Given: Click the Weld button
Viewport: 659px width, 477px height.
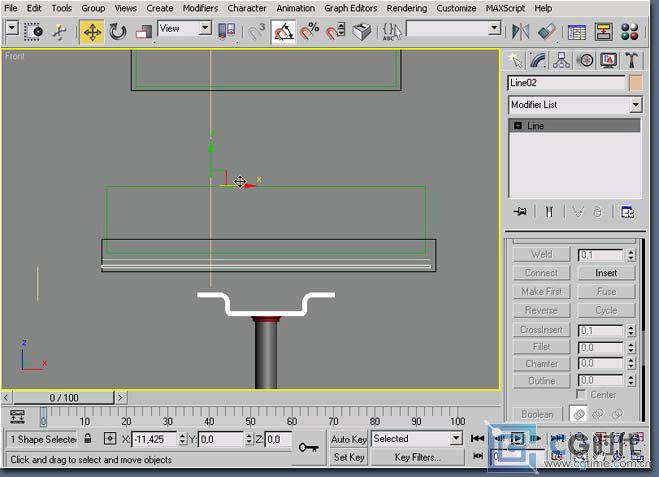Looking at the screenshot, I should pos(541,254).
